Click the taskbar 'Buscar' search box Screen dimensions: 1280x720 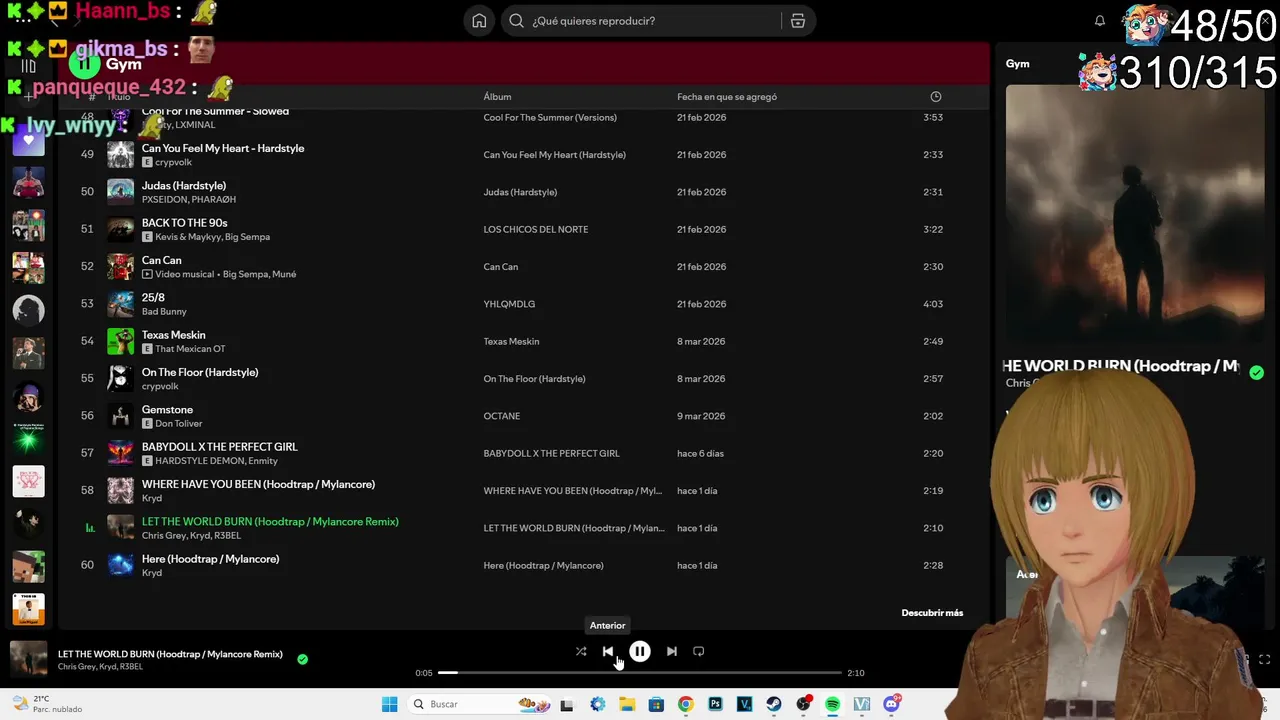480,704
